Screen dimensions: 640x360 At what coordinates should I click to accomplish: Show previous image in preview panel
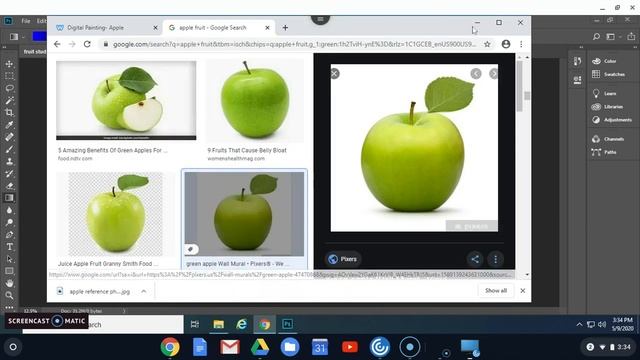tap(476, 73)
